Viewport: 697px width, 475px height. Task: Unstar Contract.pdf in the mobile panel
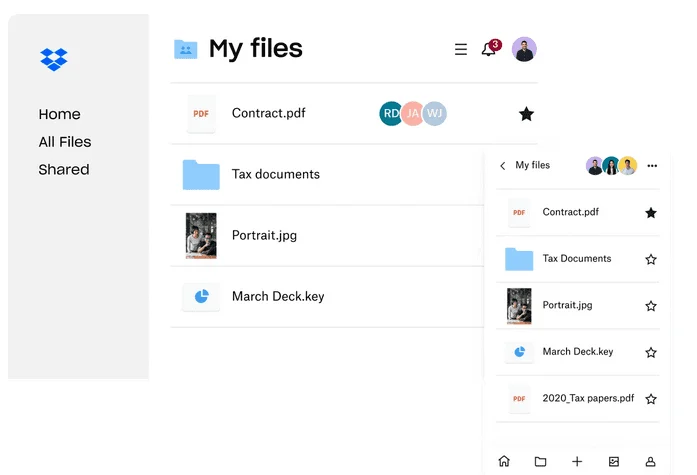pyautogui.click(x=651, y=213)
